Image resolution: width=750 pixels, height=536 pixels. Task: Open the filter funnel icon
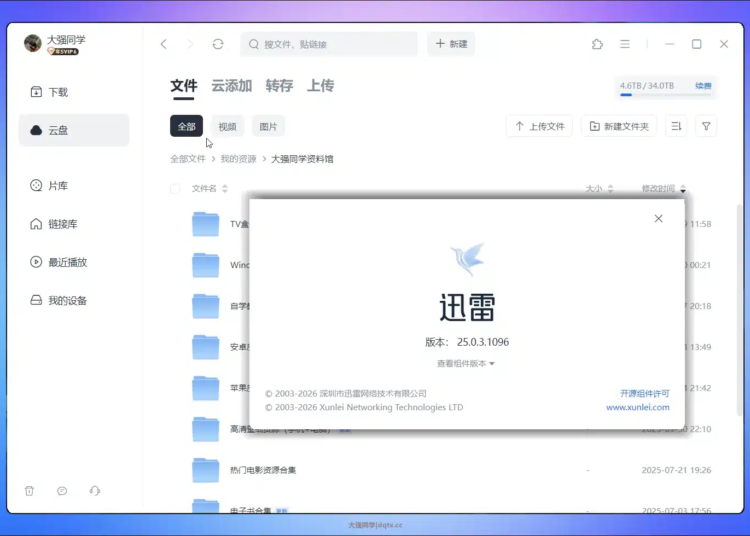point(706,126)
